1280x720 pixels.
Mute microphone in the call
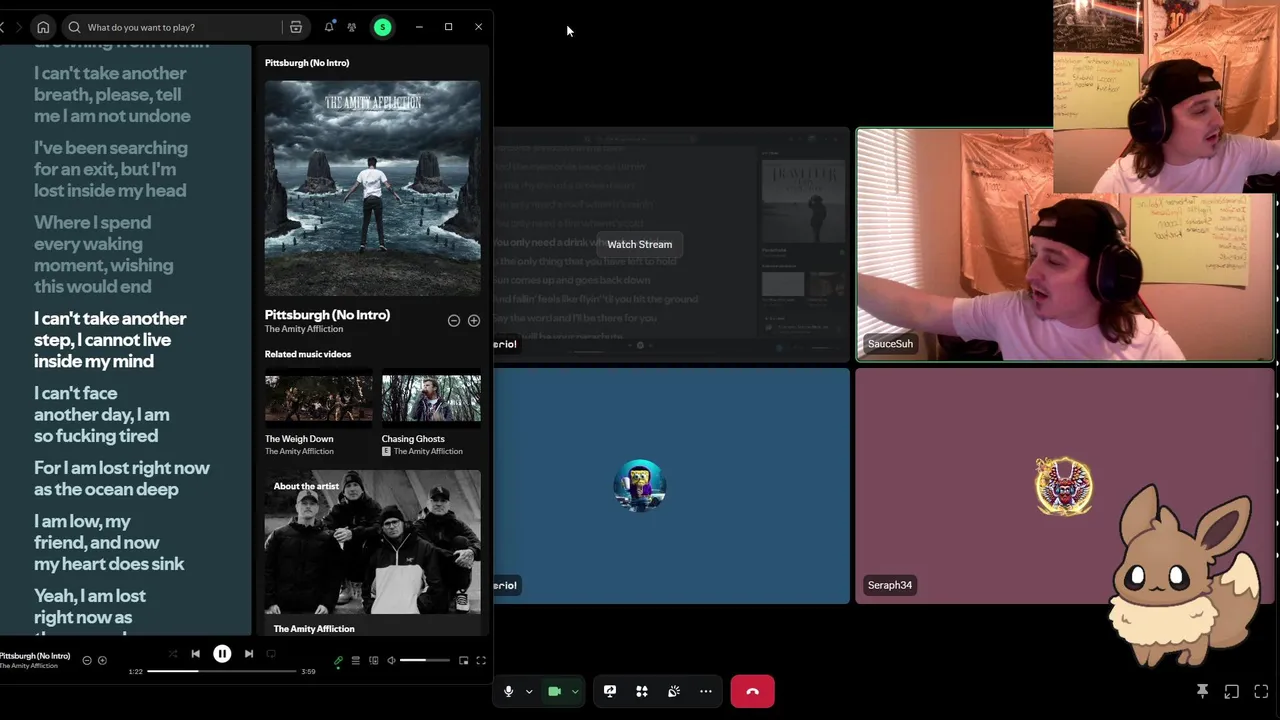pos(508,691)
